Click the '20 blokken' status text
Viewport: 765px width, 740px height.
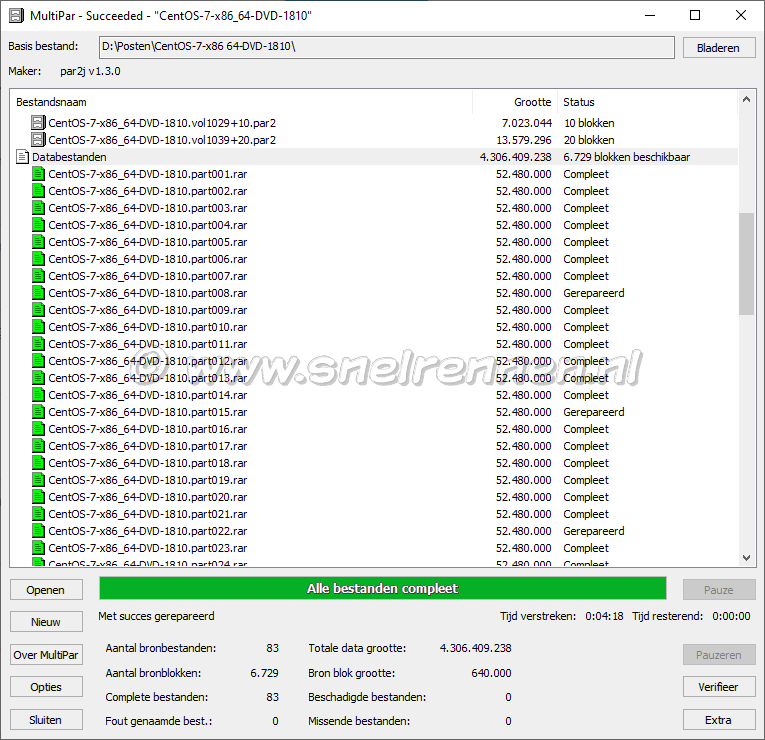589,140
